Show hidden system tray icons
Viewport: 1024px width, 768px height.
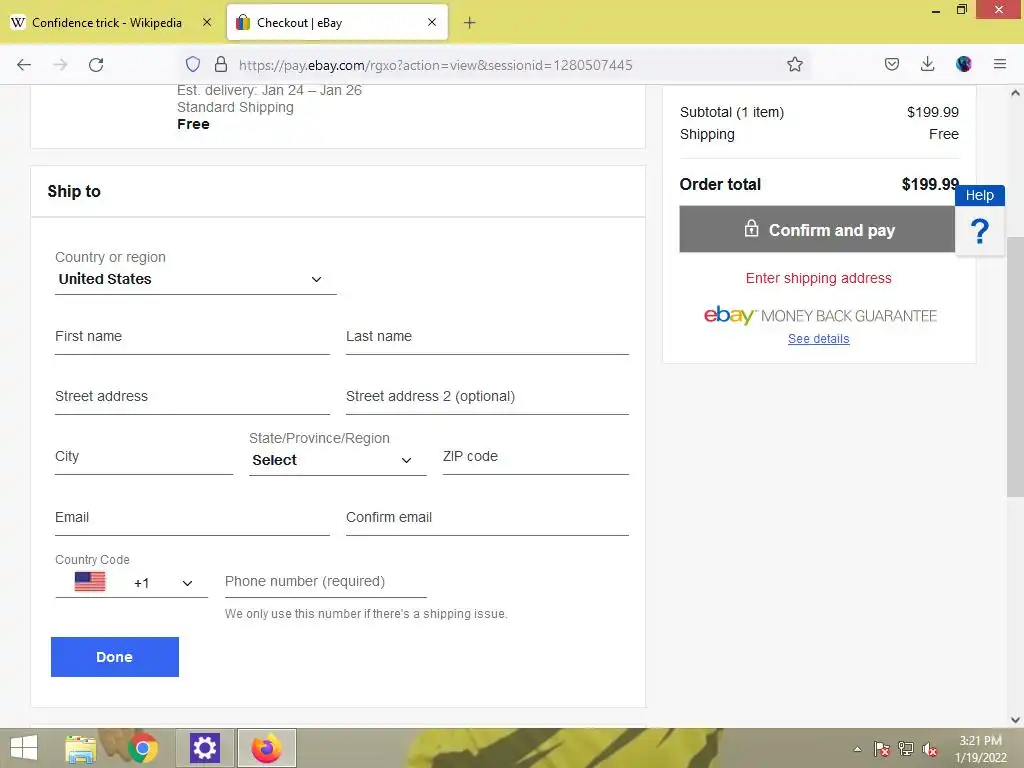[857, 749]
